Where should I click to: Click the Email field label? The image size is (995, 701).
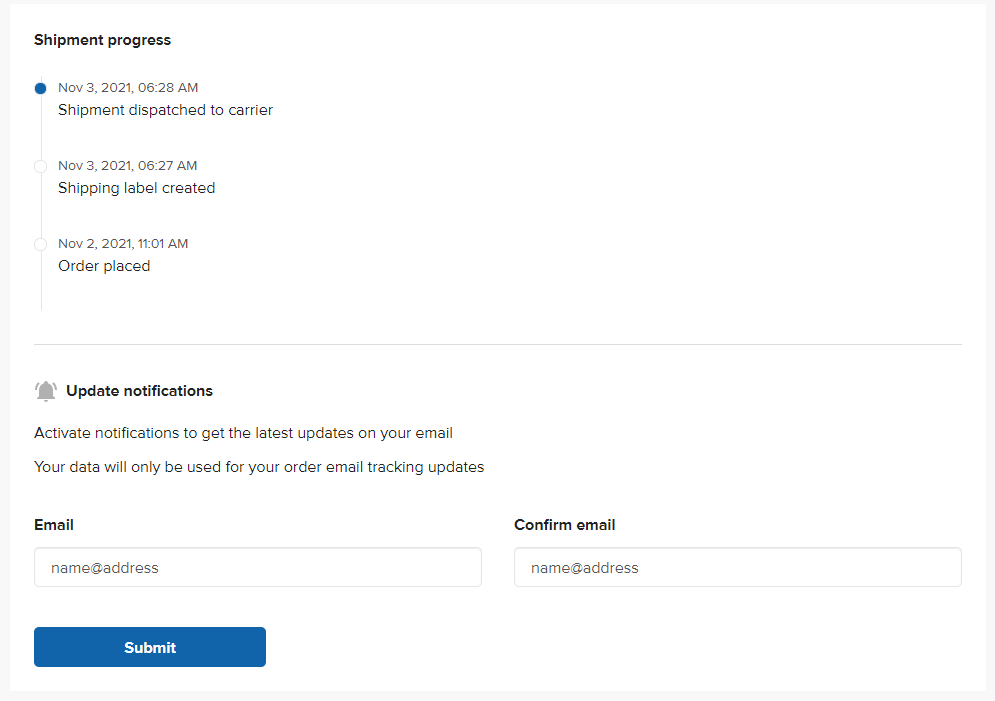(54, 525)
